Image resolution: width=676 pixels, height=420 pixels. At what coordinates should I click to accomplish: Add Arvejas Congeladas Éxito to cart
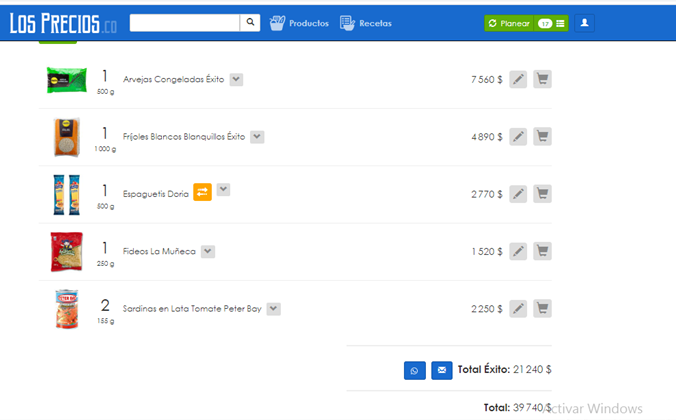[x=542, y=79]
